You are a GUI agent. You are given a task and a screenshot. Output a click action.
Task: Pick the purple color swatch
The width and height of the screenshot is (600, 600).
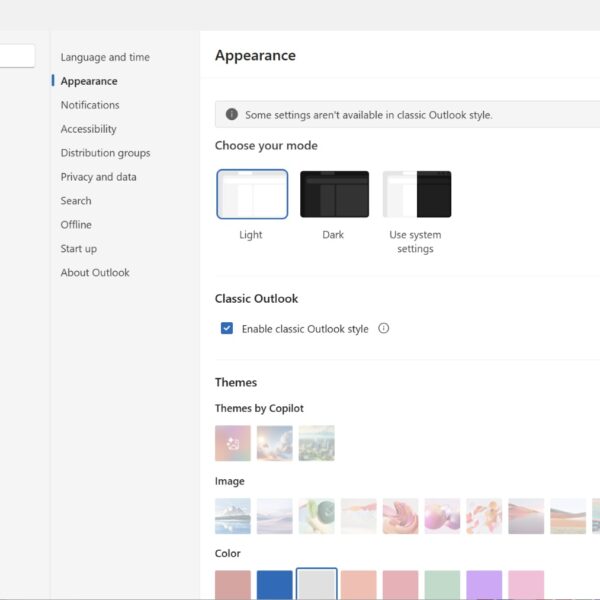[484, 585]
